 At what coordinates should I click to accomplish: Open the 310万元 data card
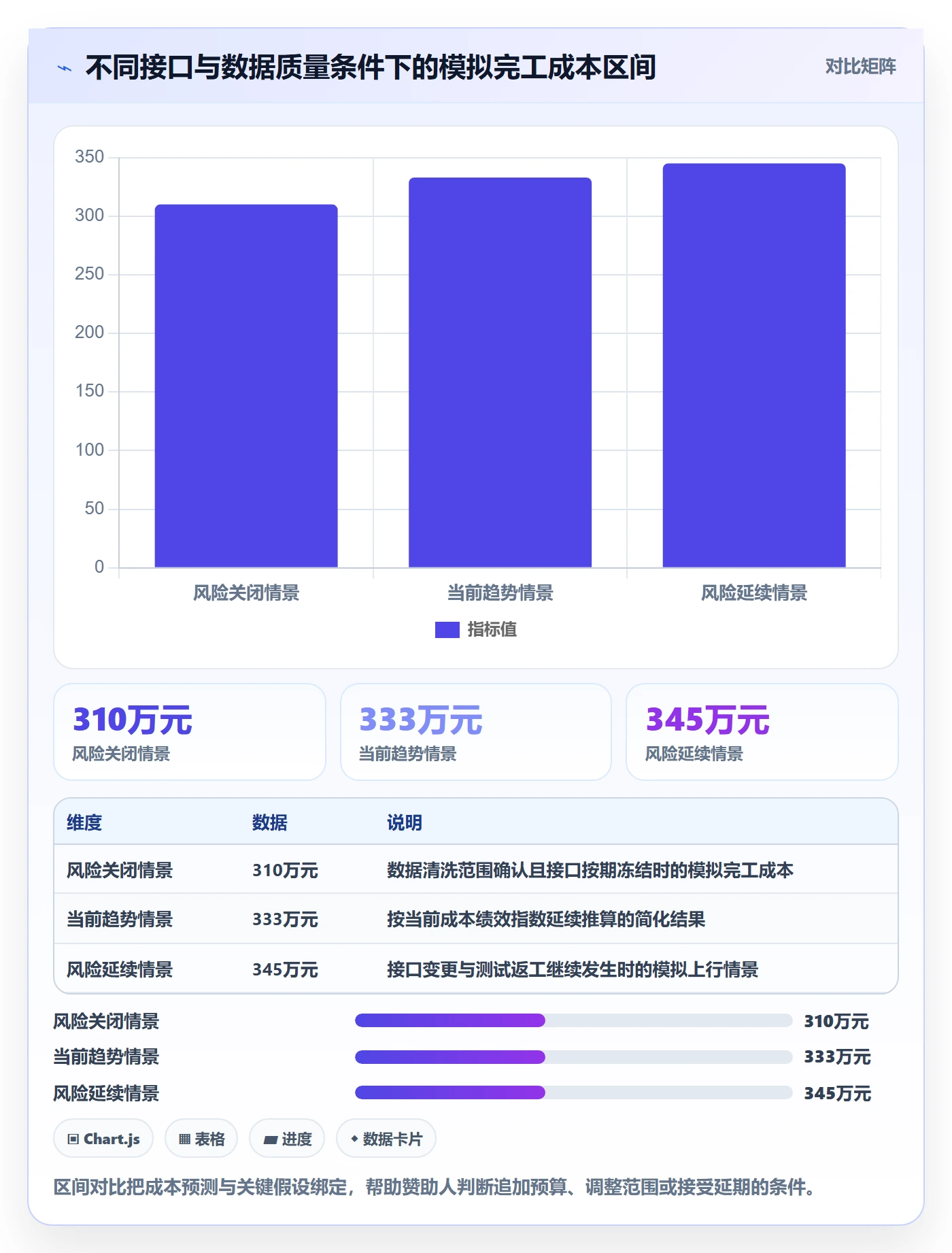coord(190,732)
